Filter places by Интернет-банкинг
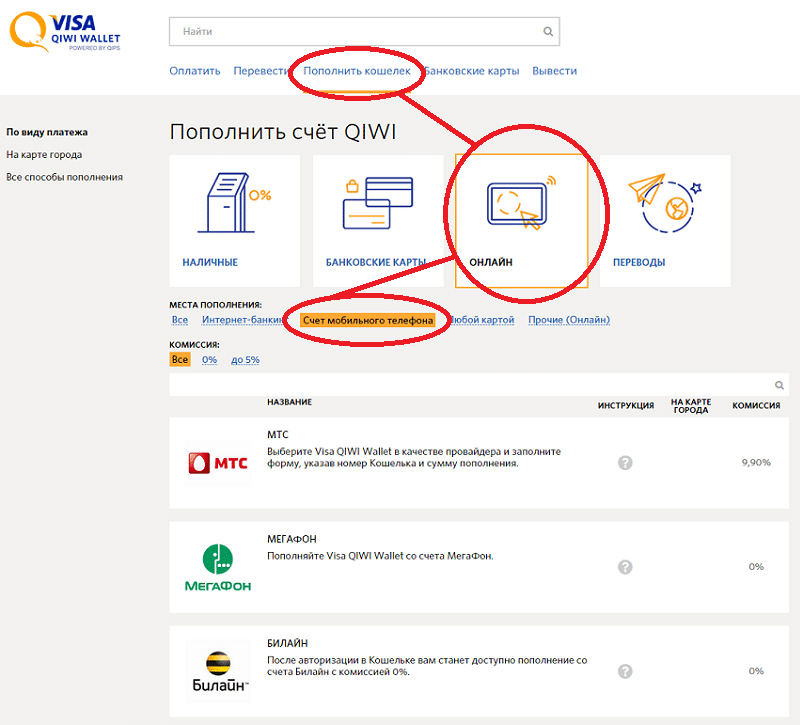 coord(242,320)
